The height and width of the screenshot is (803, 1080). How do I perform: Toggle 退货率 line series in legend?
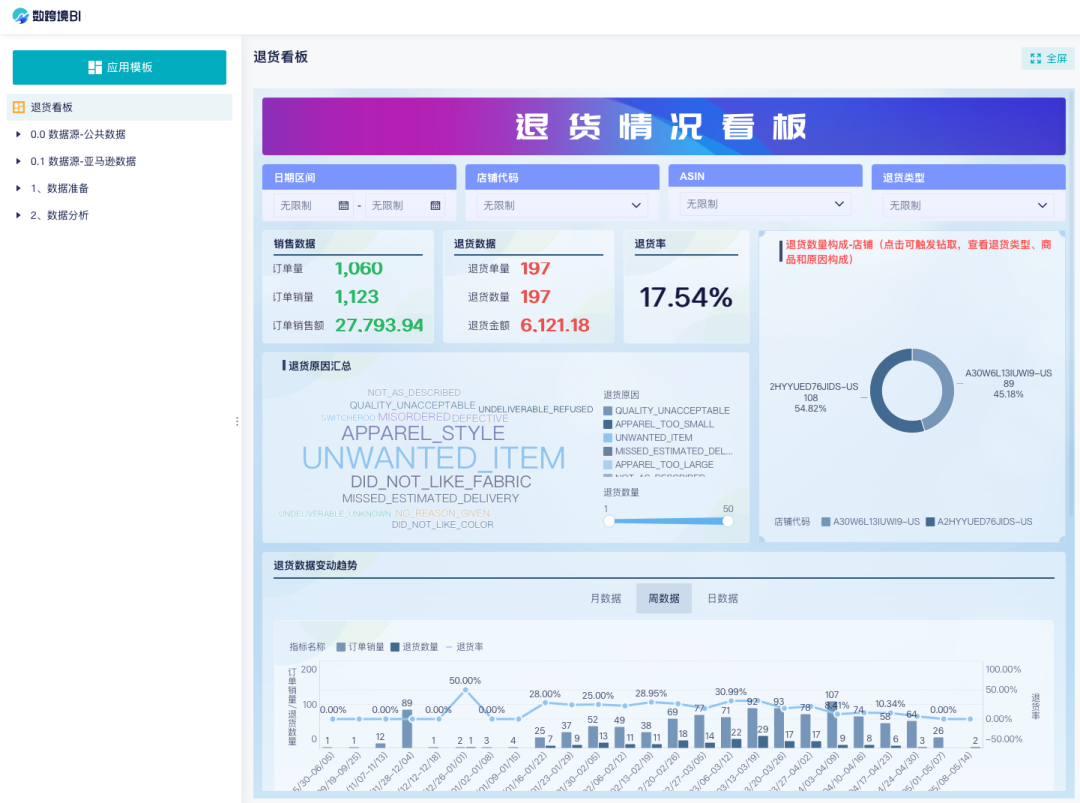(x=465, y=647)
